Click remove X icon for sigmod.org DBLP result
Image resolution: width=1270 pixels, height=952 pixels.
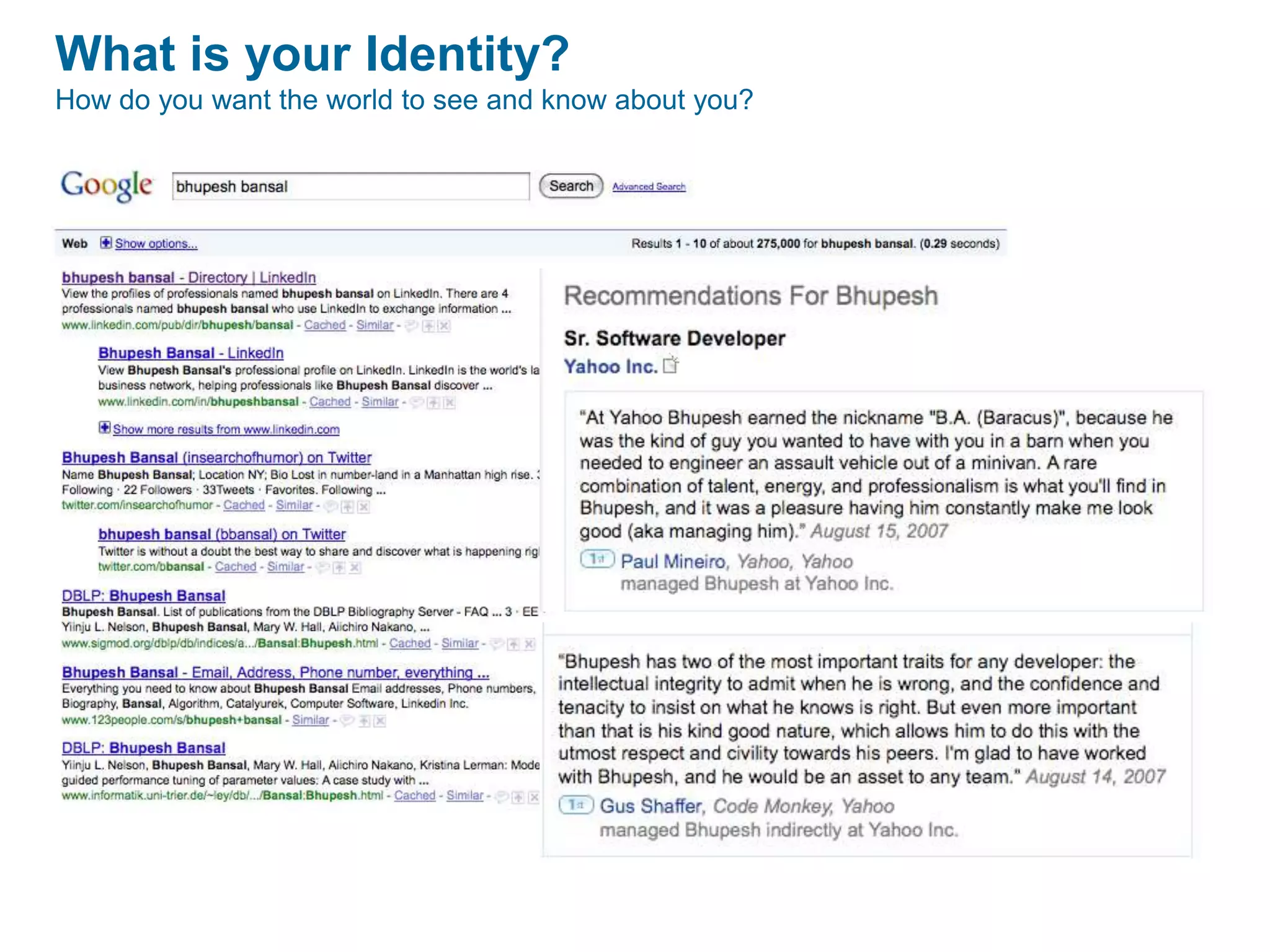pos(530,645)
